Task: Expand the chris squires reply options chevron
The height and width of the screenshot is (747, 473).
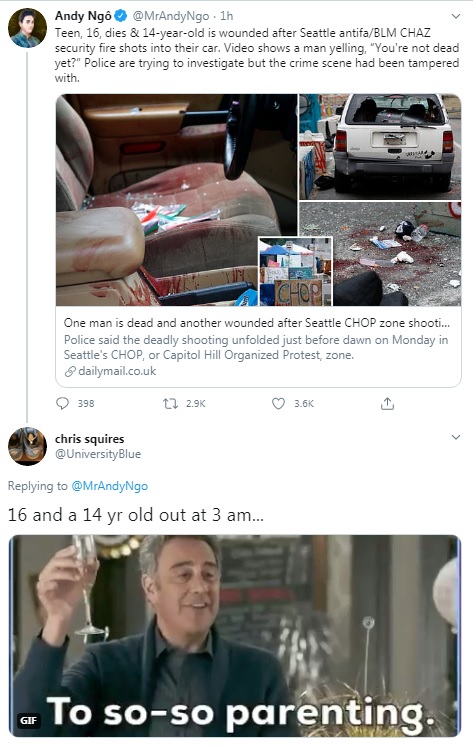Action: tap(455, 437)
